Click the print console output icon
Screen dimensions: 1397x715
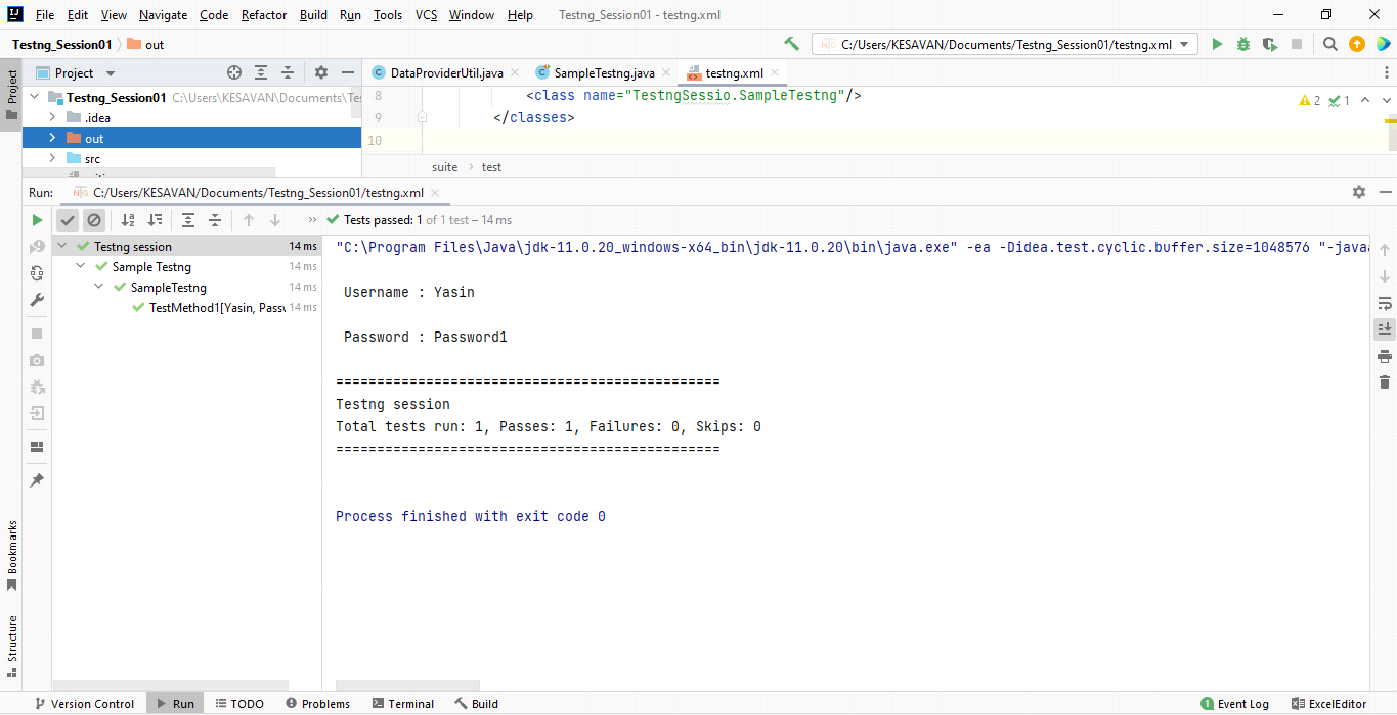click(x=1385, y=356)
